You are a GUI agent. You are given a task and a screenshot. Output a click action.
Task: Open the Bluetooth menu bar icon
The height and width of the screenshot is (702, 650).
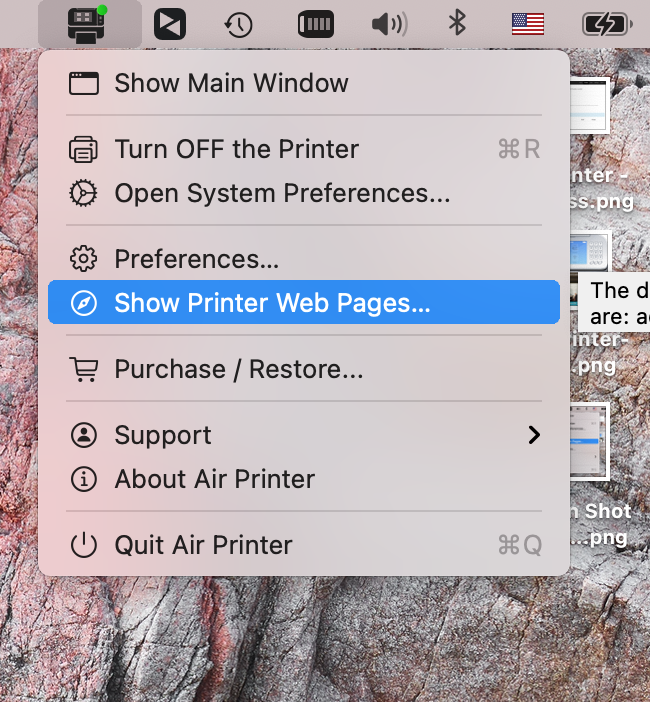pos(457,23)
